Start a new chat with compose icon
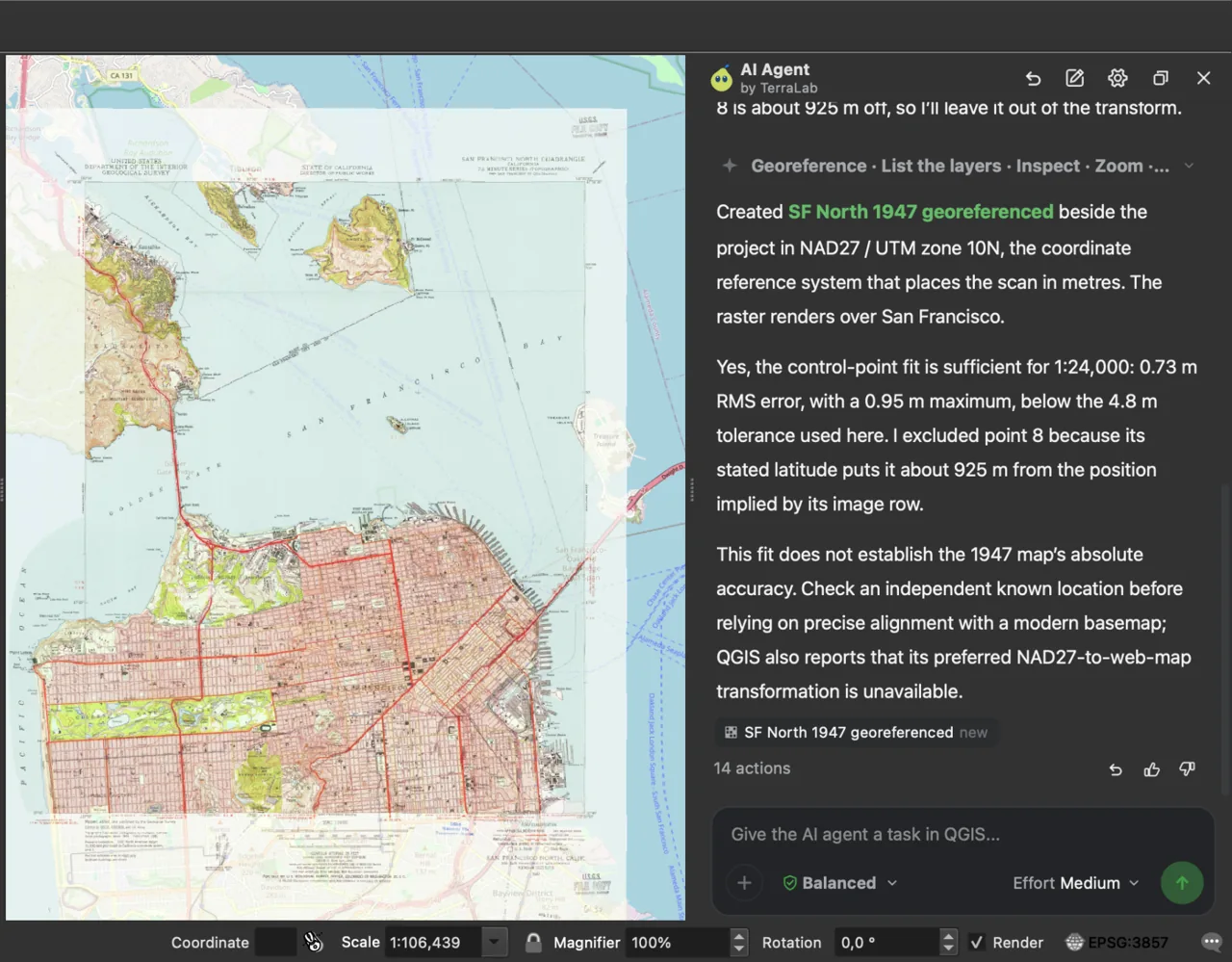1232x962 pixels. coord(1075,78)
